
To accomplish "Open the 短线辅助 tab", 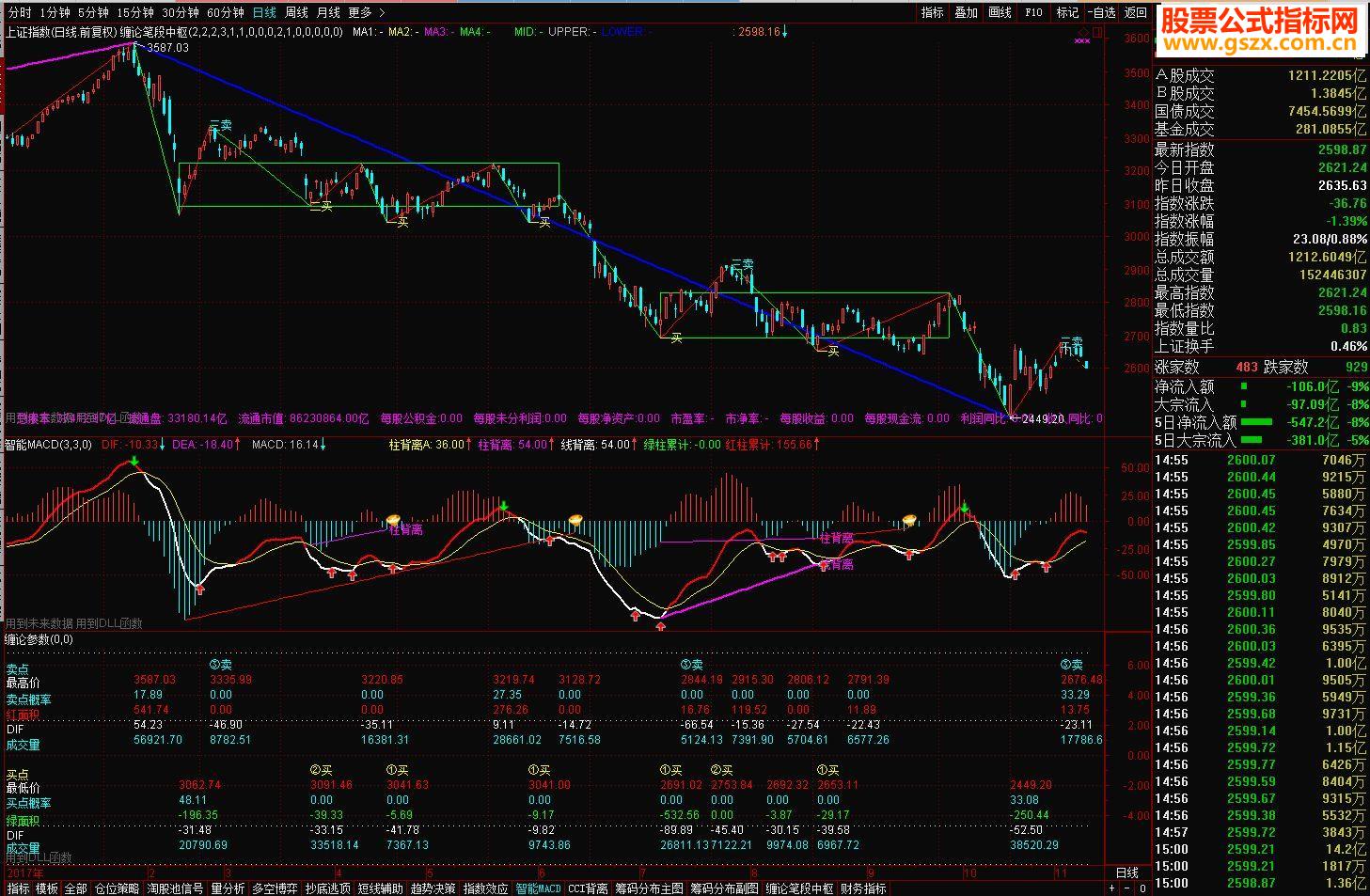I will click(380, 888).
